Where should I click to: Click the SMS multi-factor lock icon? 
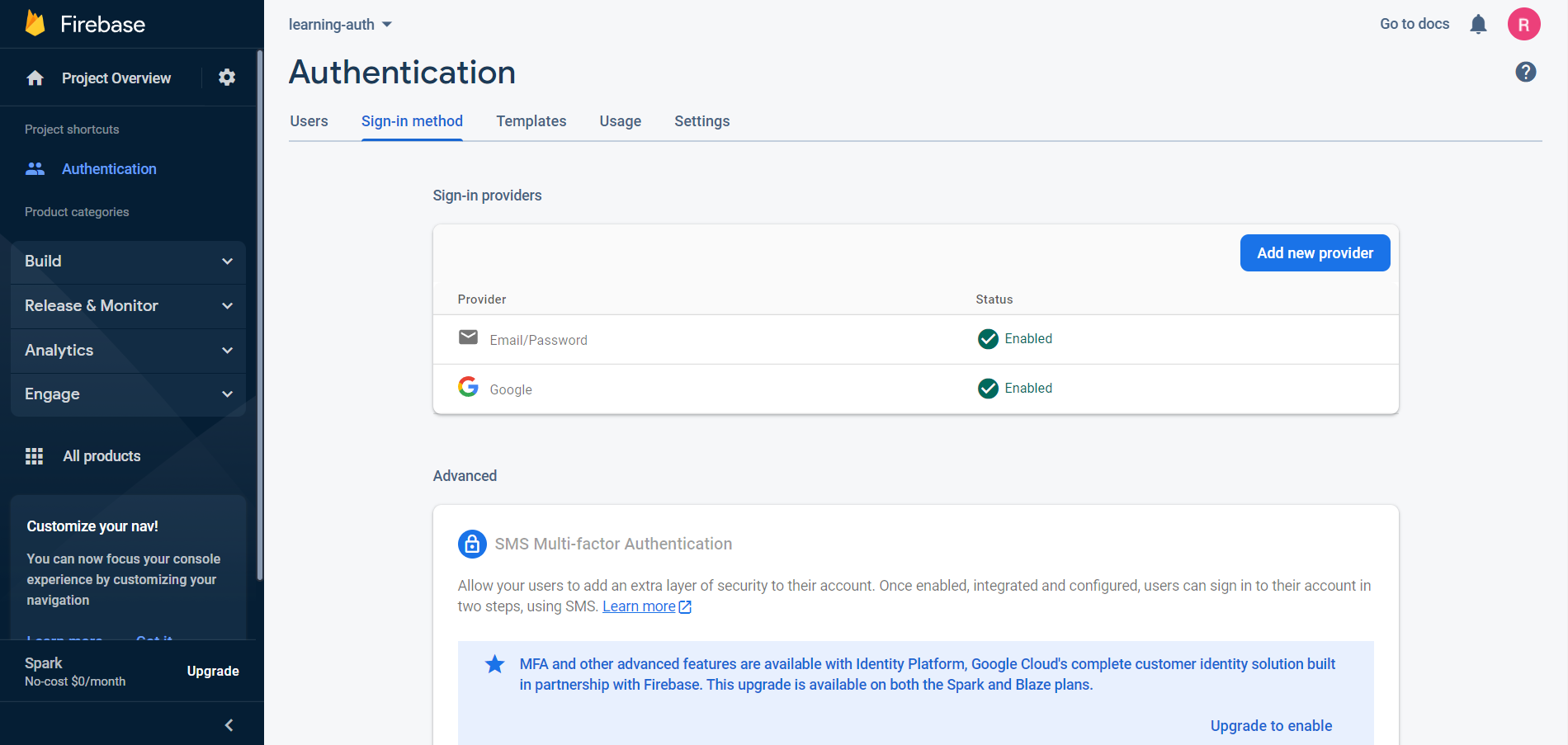472,544
